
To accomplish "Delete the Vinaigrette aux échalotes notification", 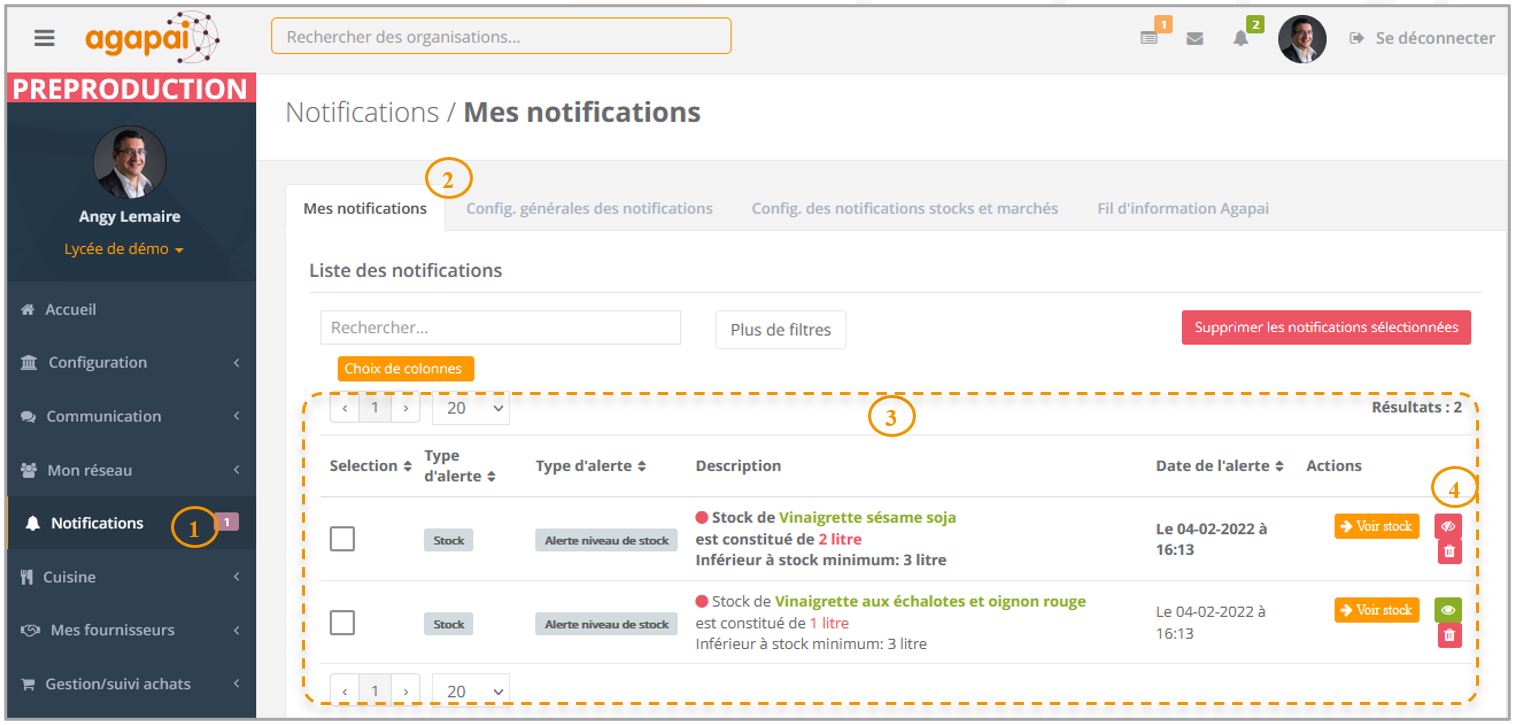I will coord(1450,635).
